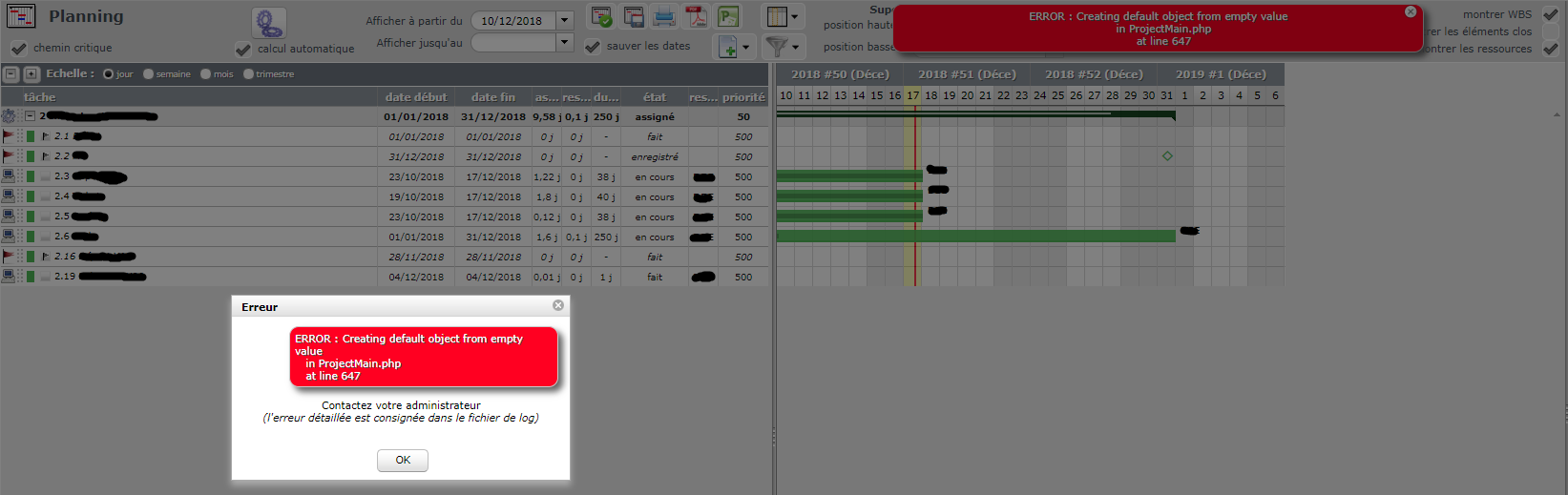Close the red error banner at top
This screenshot has width=1568, height=495.
[x=1410, y=12]
